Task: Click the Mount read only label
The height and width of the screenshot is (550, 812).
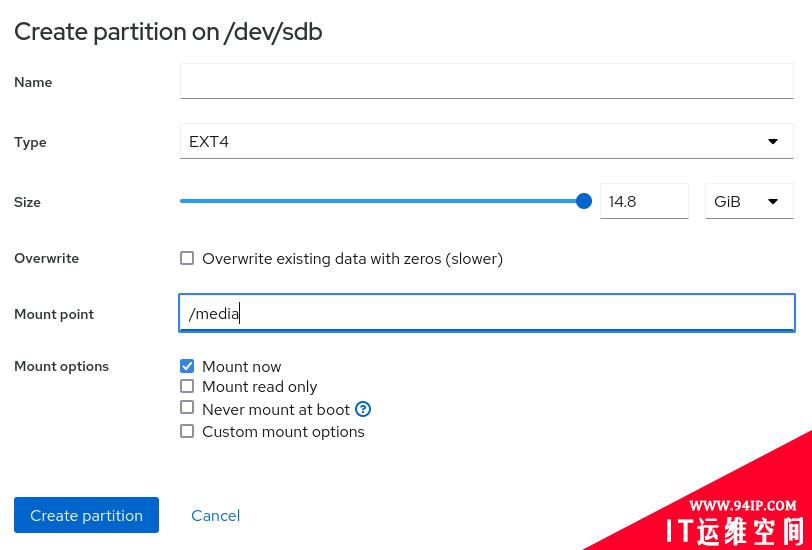Action: pos(259,387)
